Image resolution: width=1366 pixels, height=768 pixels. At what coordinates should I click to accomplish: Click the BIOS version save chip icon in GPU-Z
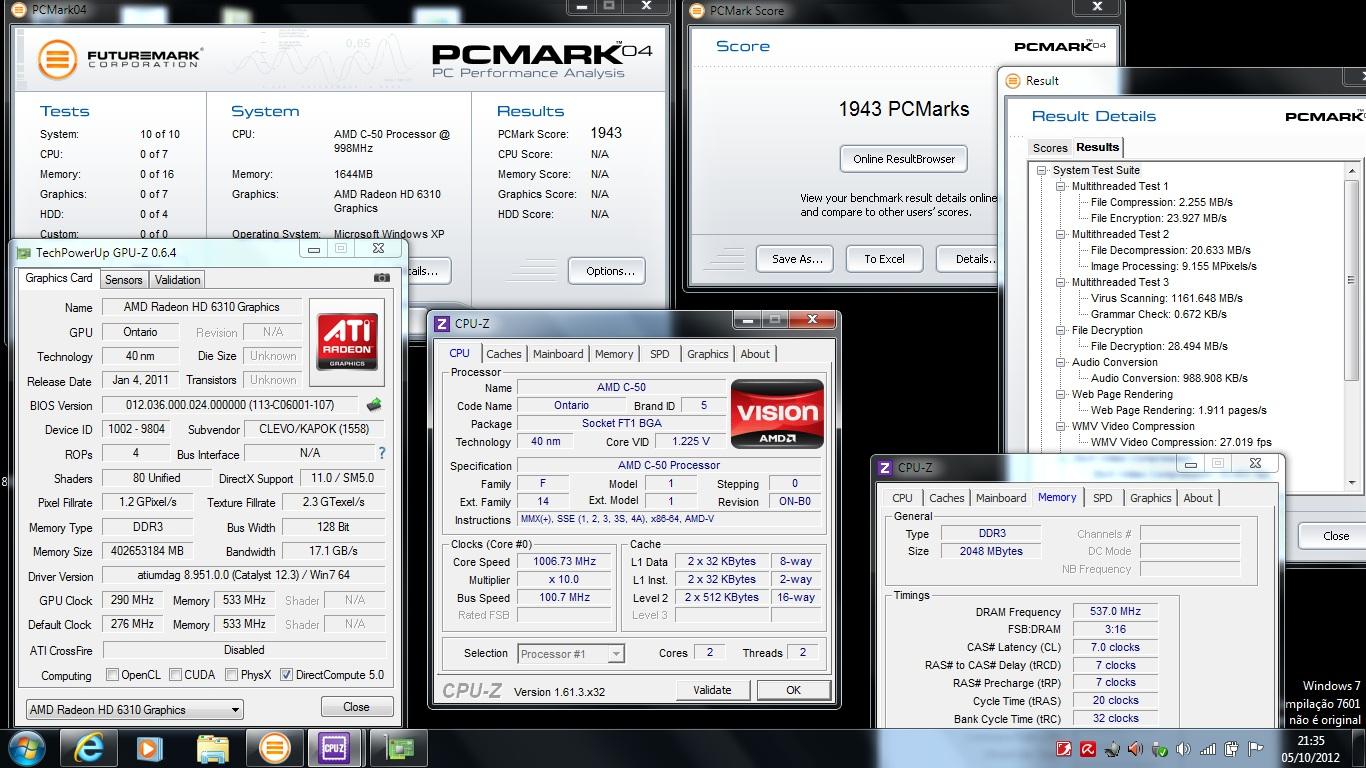(374, 405)
